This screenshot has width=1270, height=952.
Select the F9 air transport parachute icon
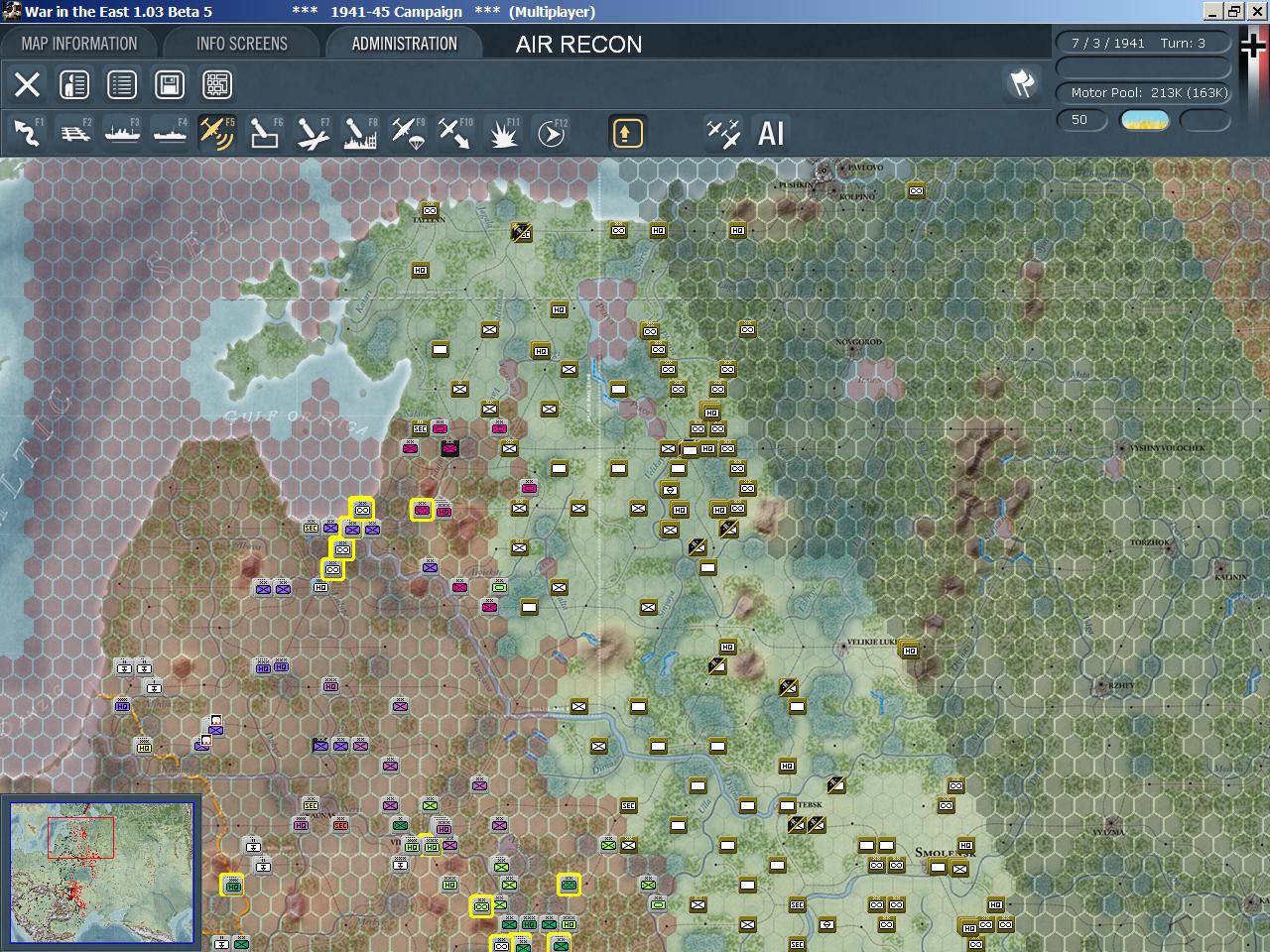click(408, 133)
